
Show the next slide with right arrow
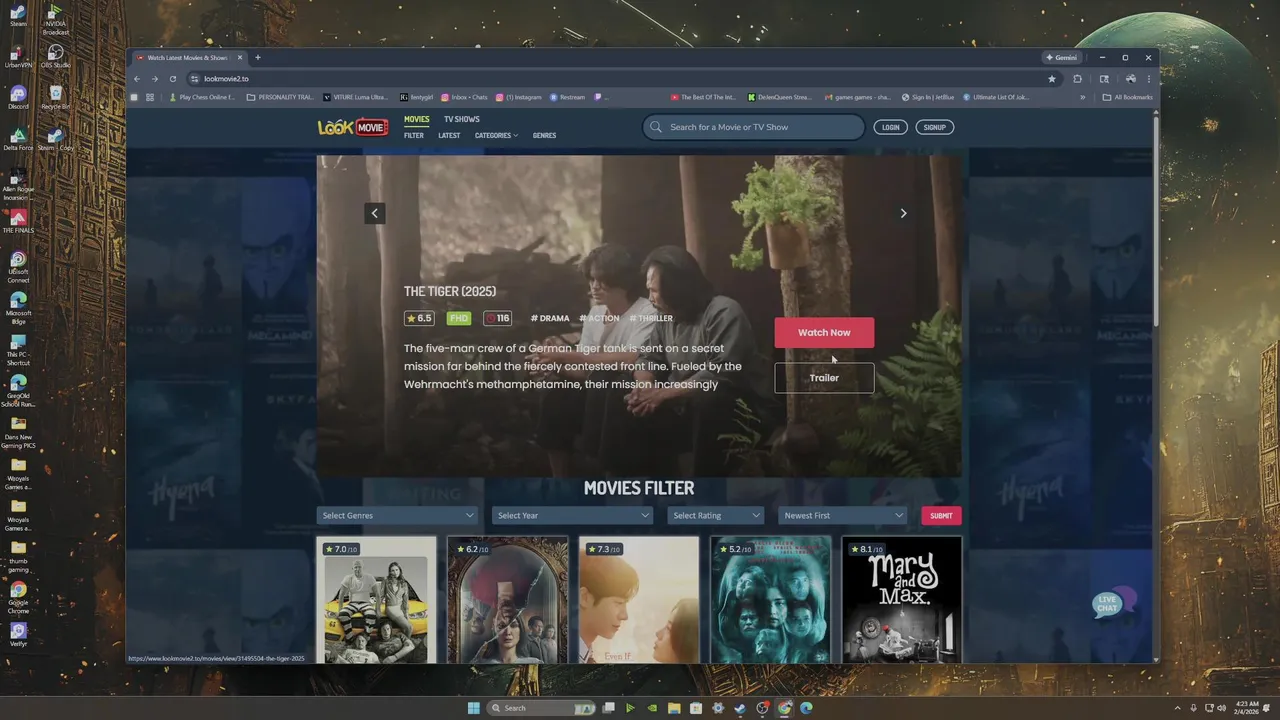(903, 213)
